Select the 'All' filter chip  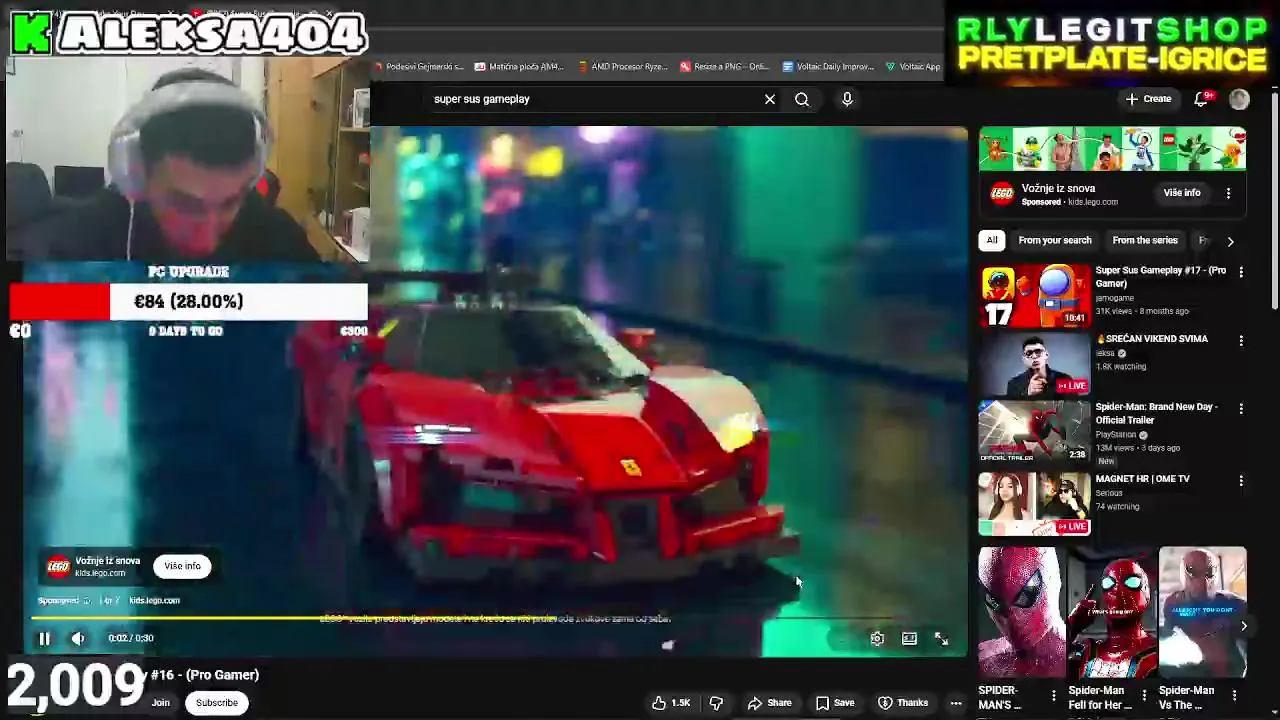coord(991,240)
